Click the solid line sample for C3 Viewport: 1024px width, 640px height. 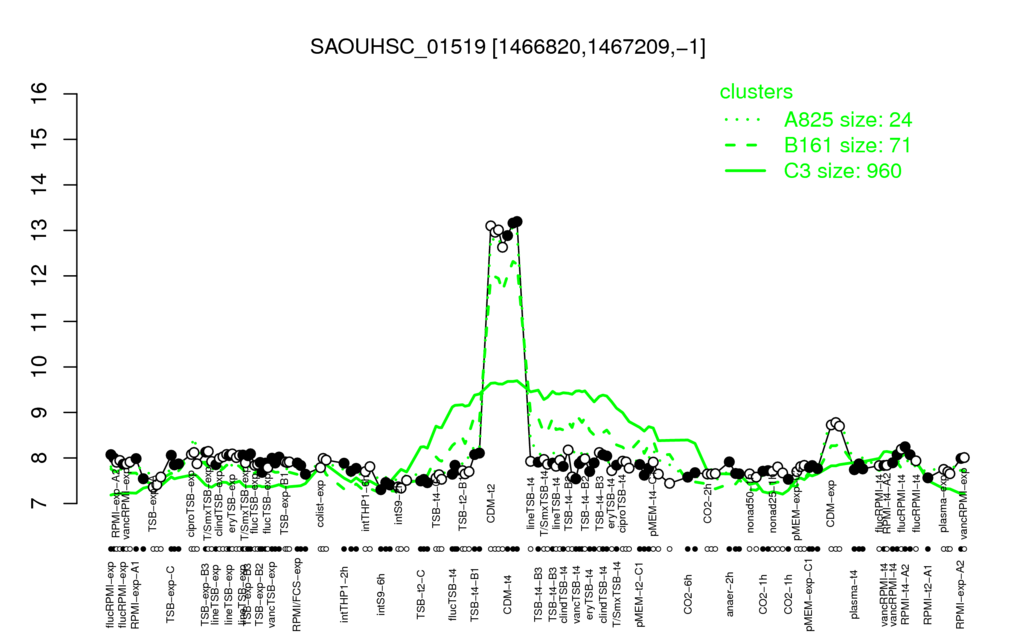[745, 170]
